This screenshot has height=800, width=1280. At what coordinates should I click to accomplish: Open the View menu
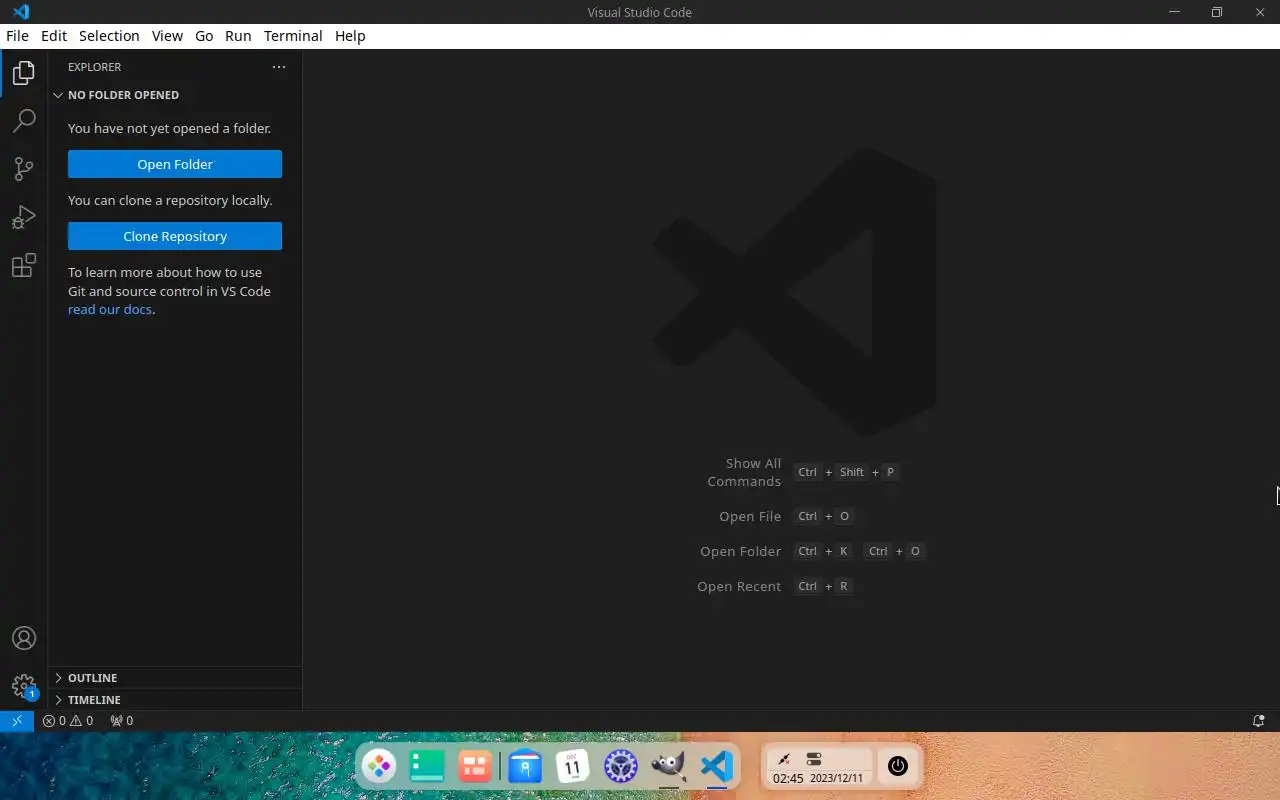[x=167, y=36]
